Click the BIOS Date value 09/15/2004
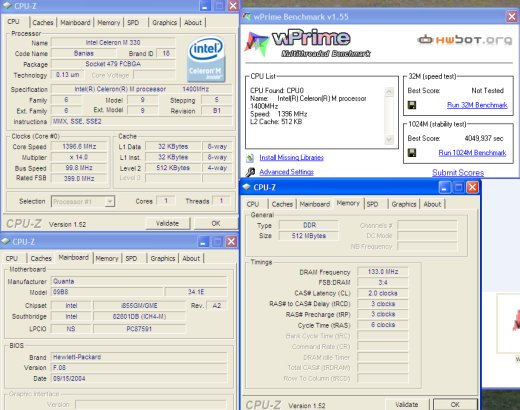Screen dimensions: 520x410 pos(139,379)
